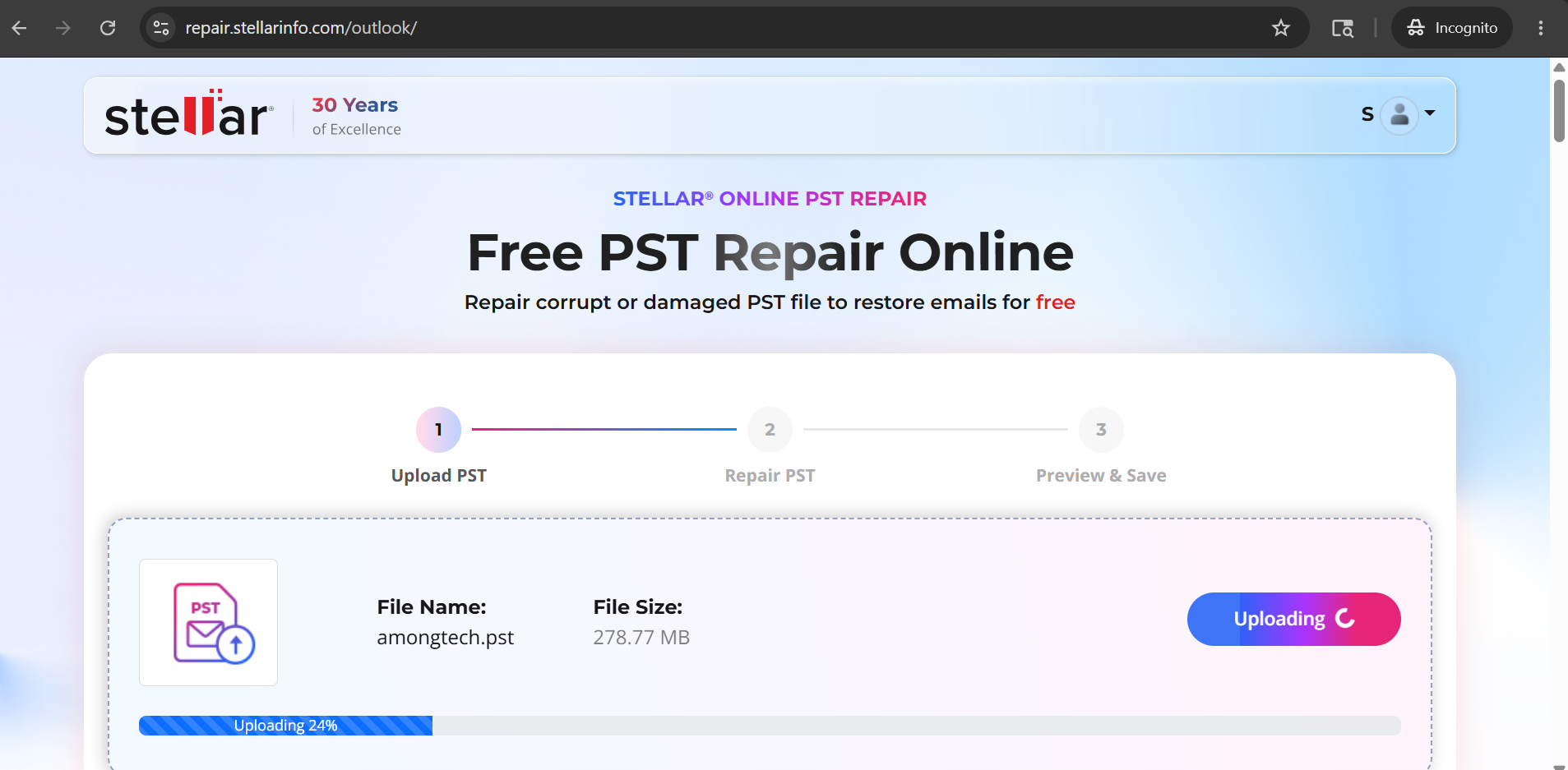This screenshot has height=770, width=1568.
Task: Select step 3 circle for Preview & Save
Action: (1101, 430)
